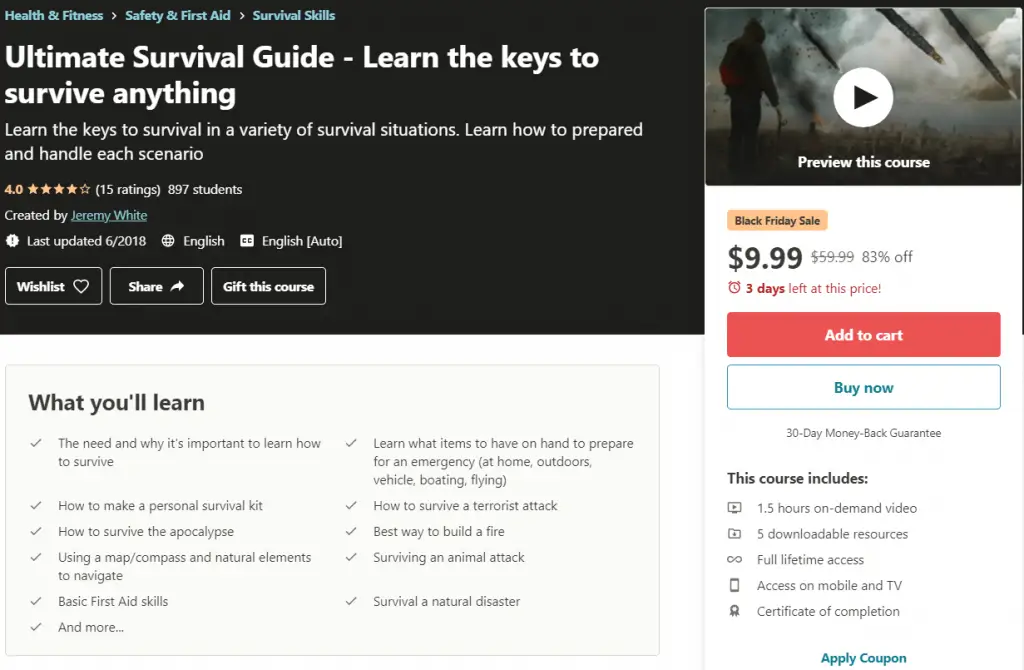Open the Survival Skills breadcrumb
This screenshot has height=670, width=1024.
tap(294, 15)
